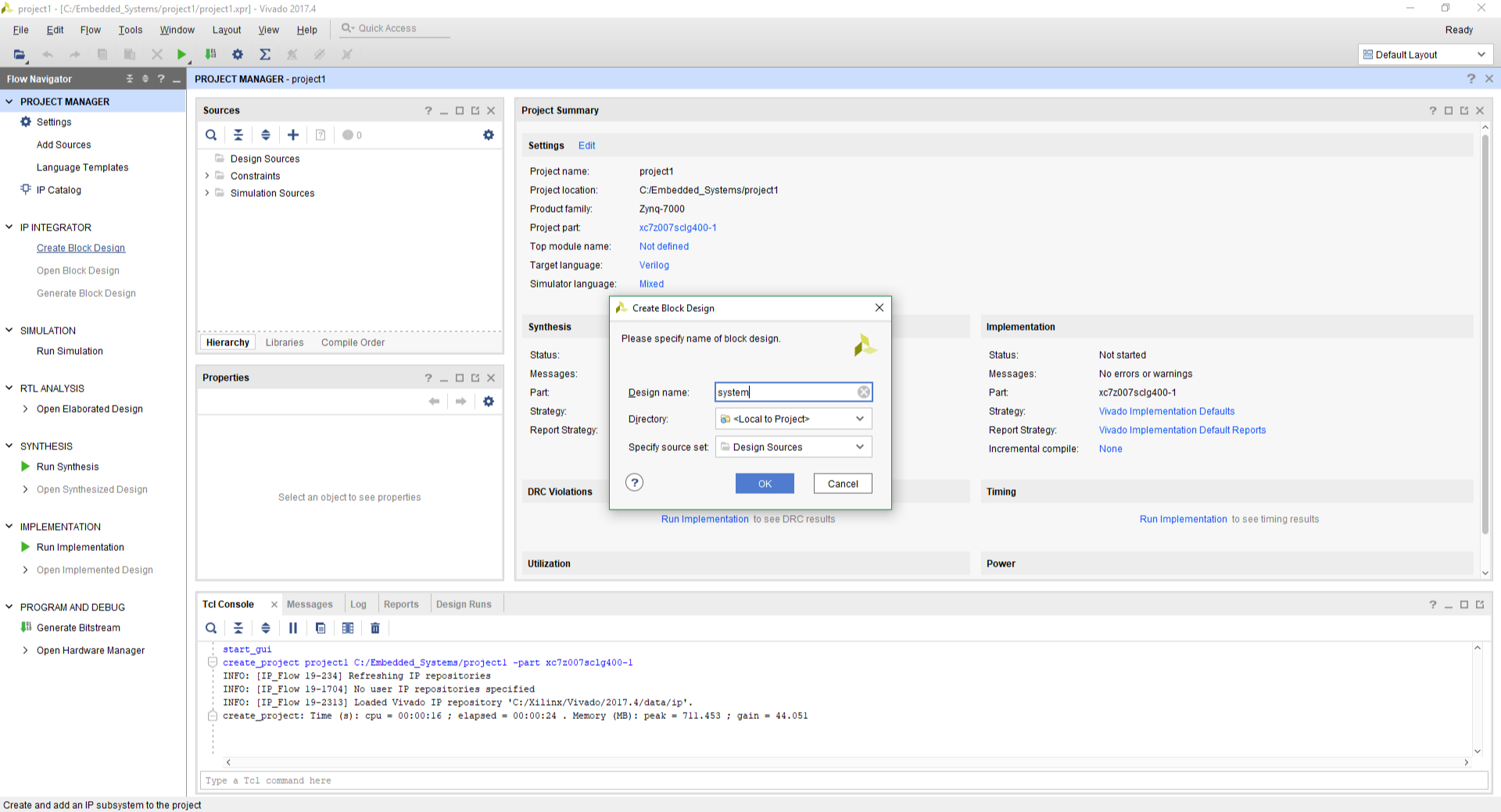
Task: Open the Flow menu
Action: 91,30
